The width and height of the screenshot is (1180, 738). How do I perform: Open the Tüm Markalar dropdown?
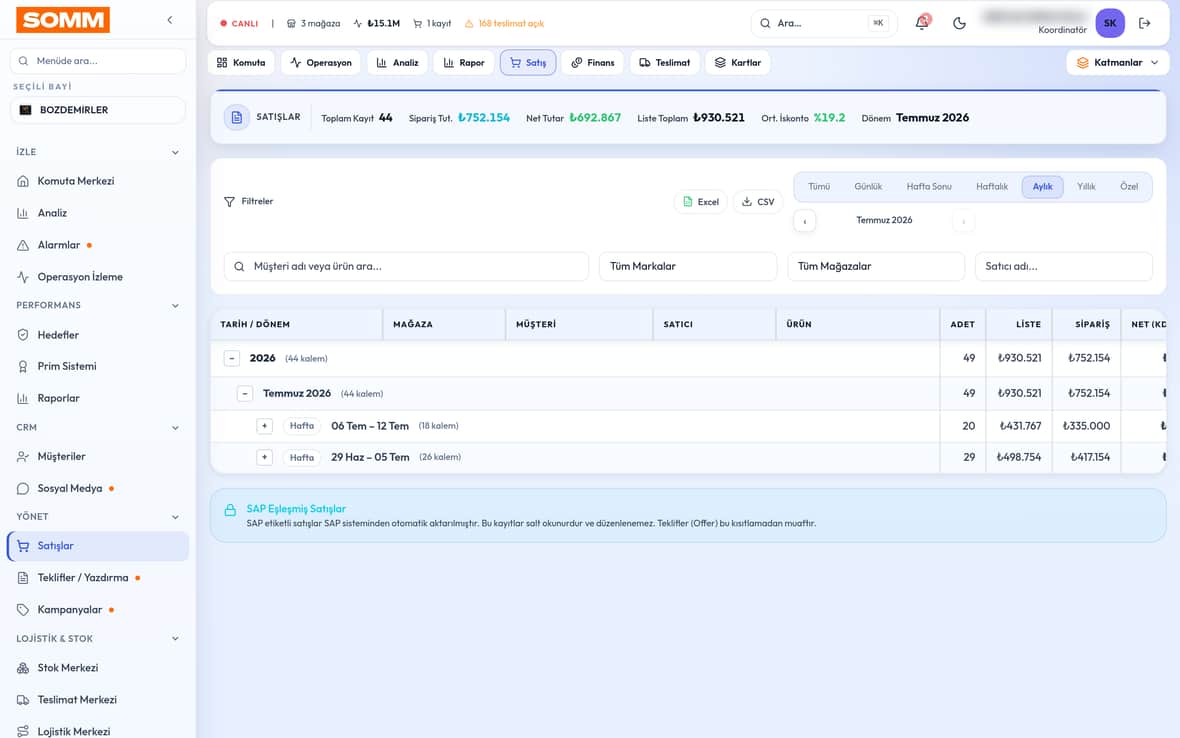[688, 266]
